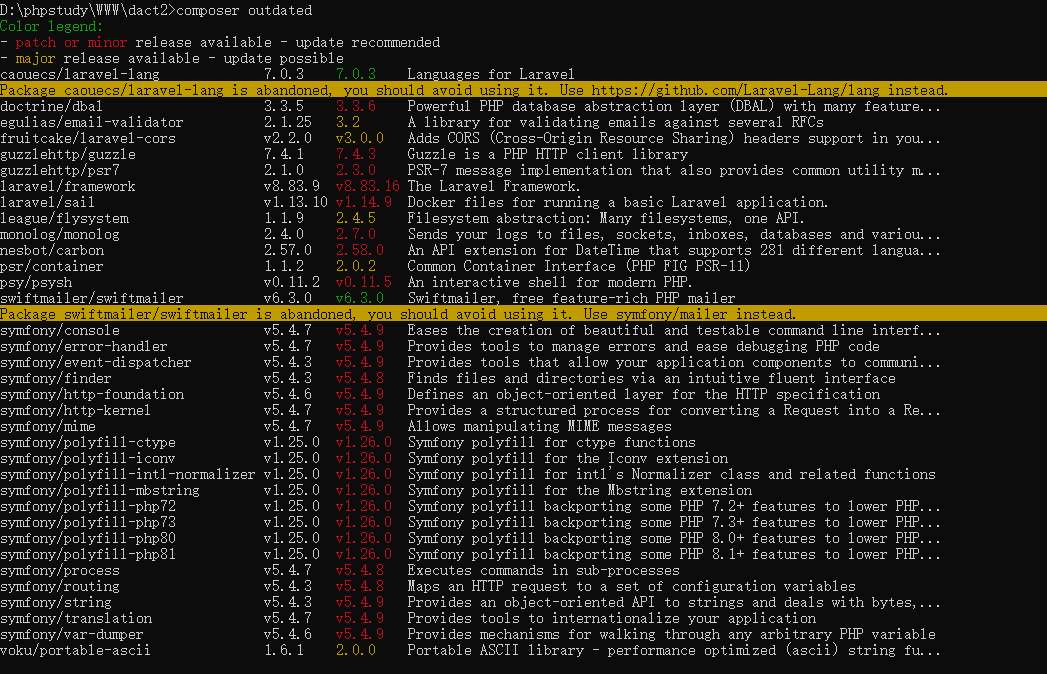Image resolution: width=1047 pixels, height=674 pixels.
Task: Click package name symfony/http-foundation
Action: pos(92,395)
